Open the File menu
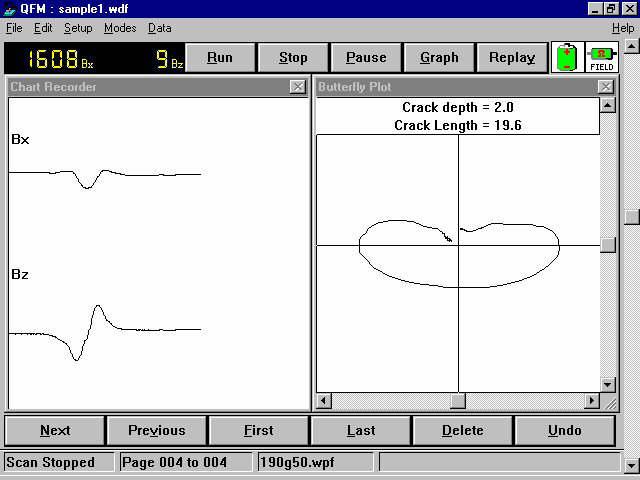This screenshot has height=480, width=640. [14, 28]
